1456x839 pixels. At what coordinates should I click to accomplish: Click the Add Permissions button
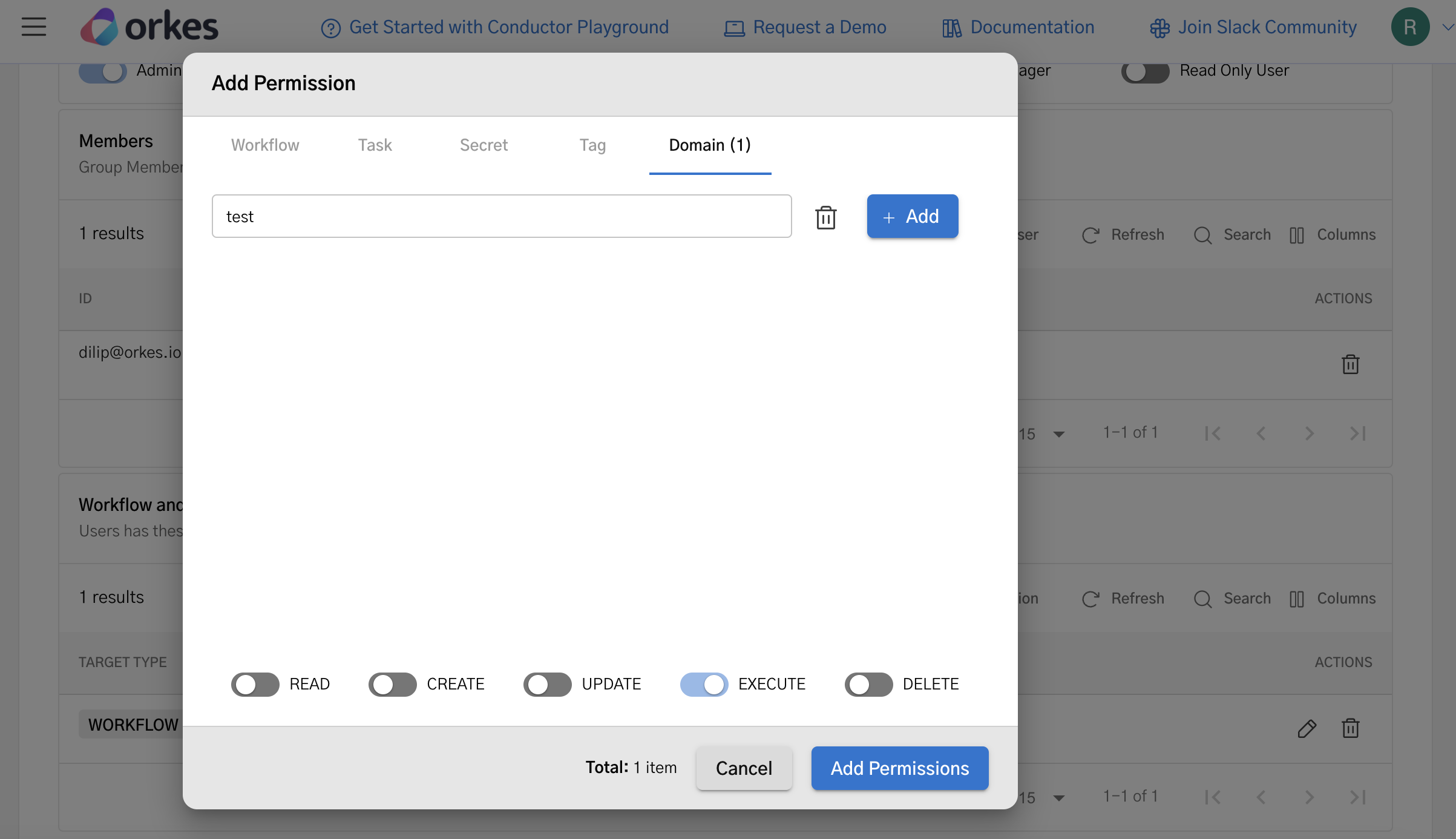(x=899, y=768)
